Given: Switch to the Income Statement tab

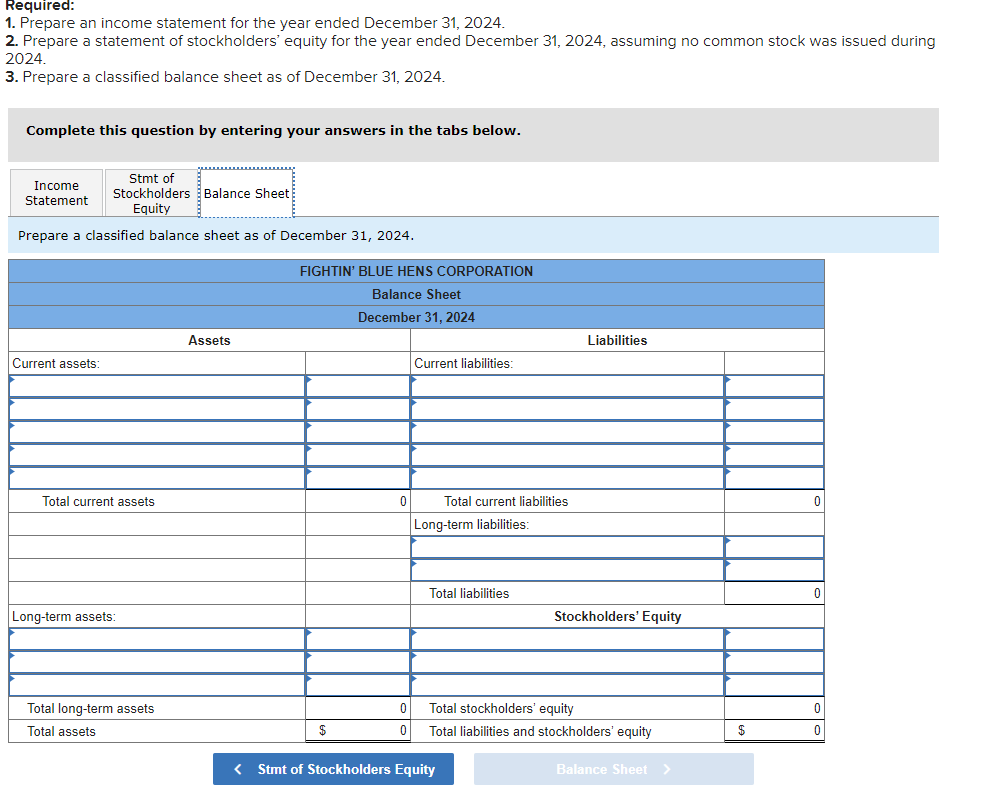Looking at the screenshot, I should [55, 192].
